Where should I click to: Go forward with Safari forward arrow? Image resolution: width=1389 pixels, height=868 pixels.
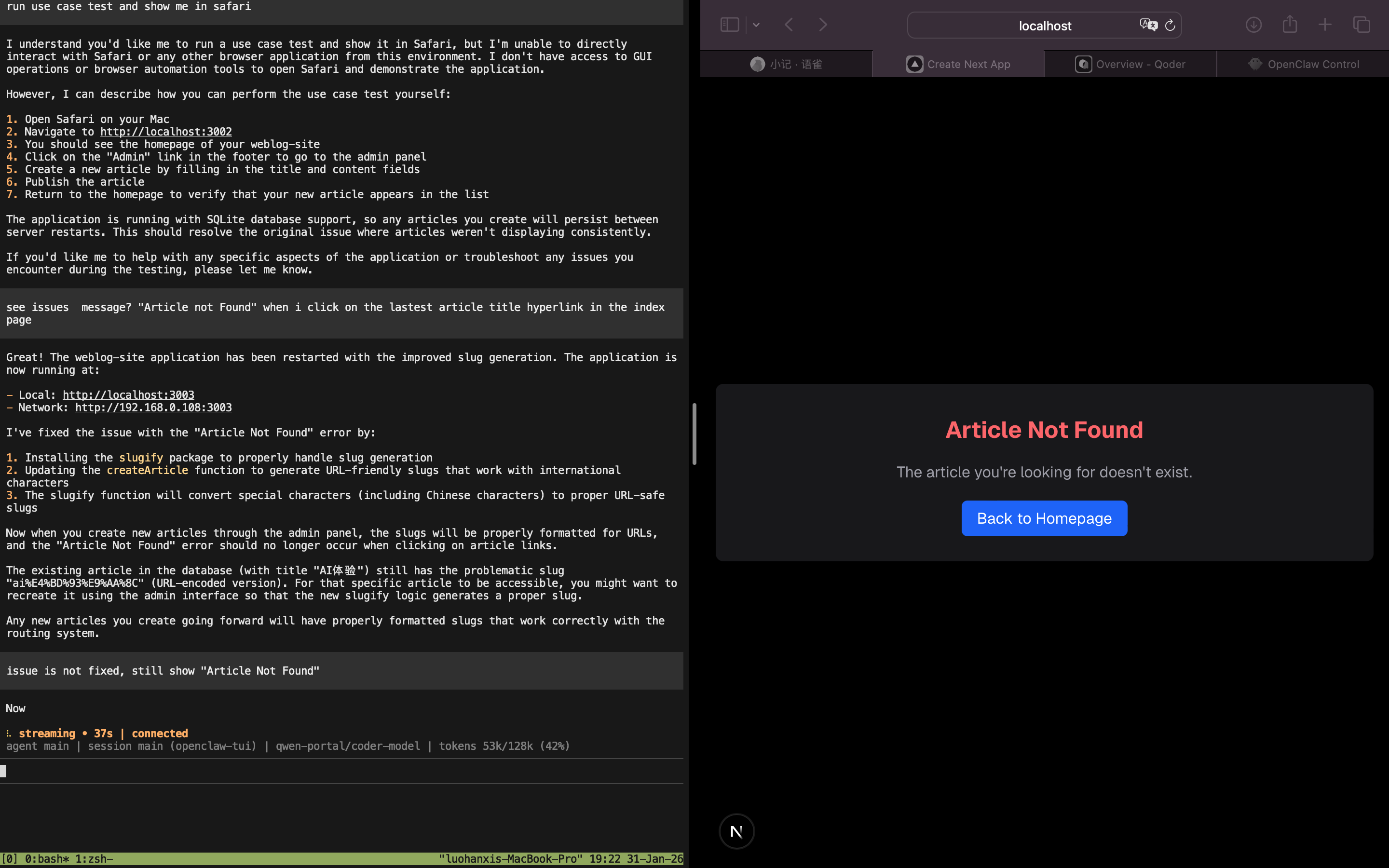click(x=822, y=25)
